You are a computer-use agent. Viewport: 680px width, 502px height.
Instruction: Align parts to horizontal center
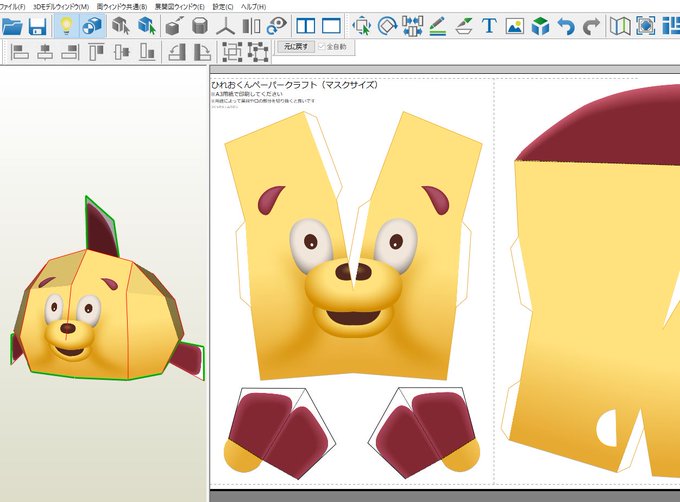tap(45, 52)
